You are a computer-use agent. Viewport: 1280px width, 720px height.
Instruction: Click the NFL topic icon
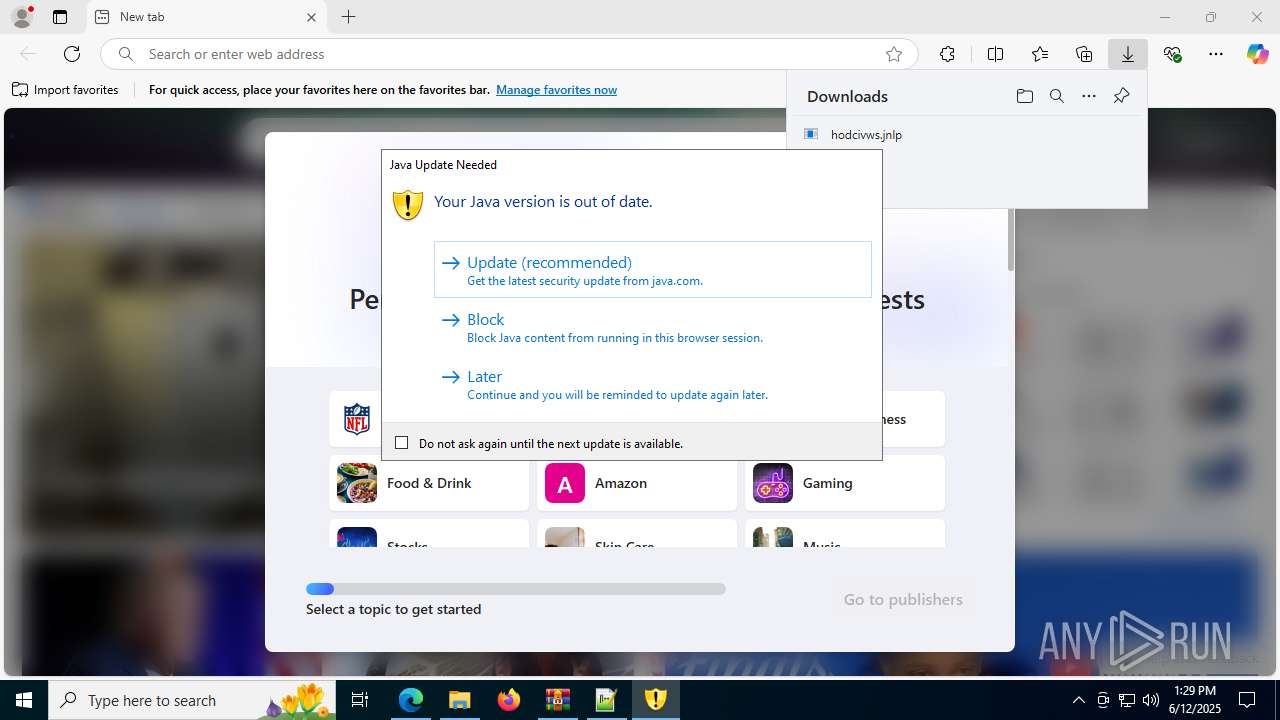pyautogui.click(x=356, y=419)
